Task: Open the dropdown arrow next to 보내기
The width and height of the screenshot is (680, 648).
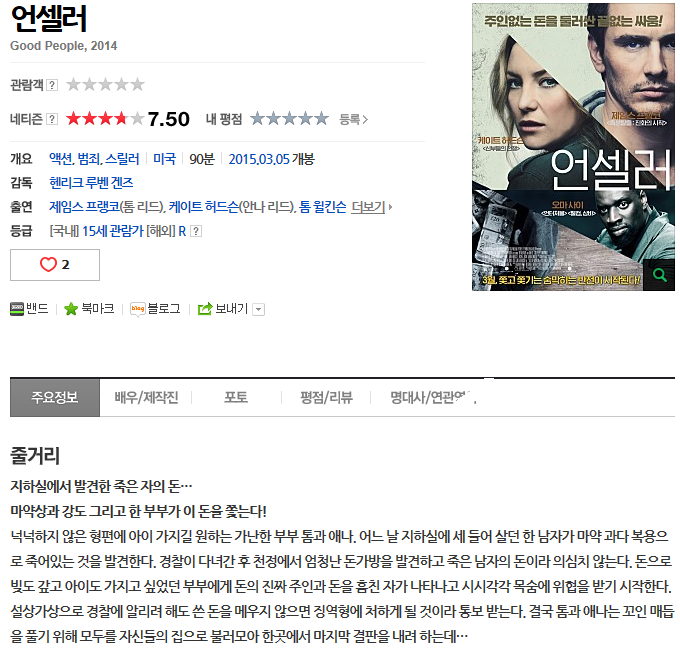Action: click(258, 309)
